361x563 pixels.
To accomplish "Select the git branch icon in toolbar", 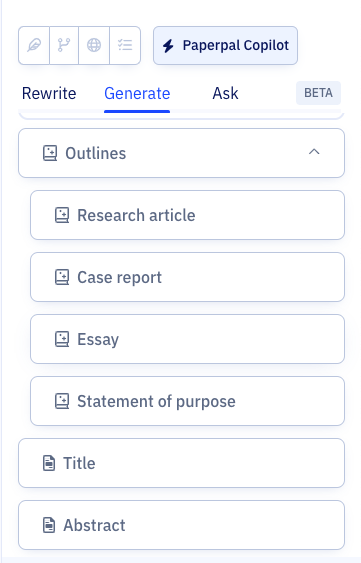I will (64, 45).
